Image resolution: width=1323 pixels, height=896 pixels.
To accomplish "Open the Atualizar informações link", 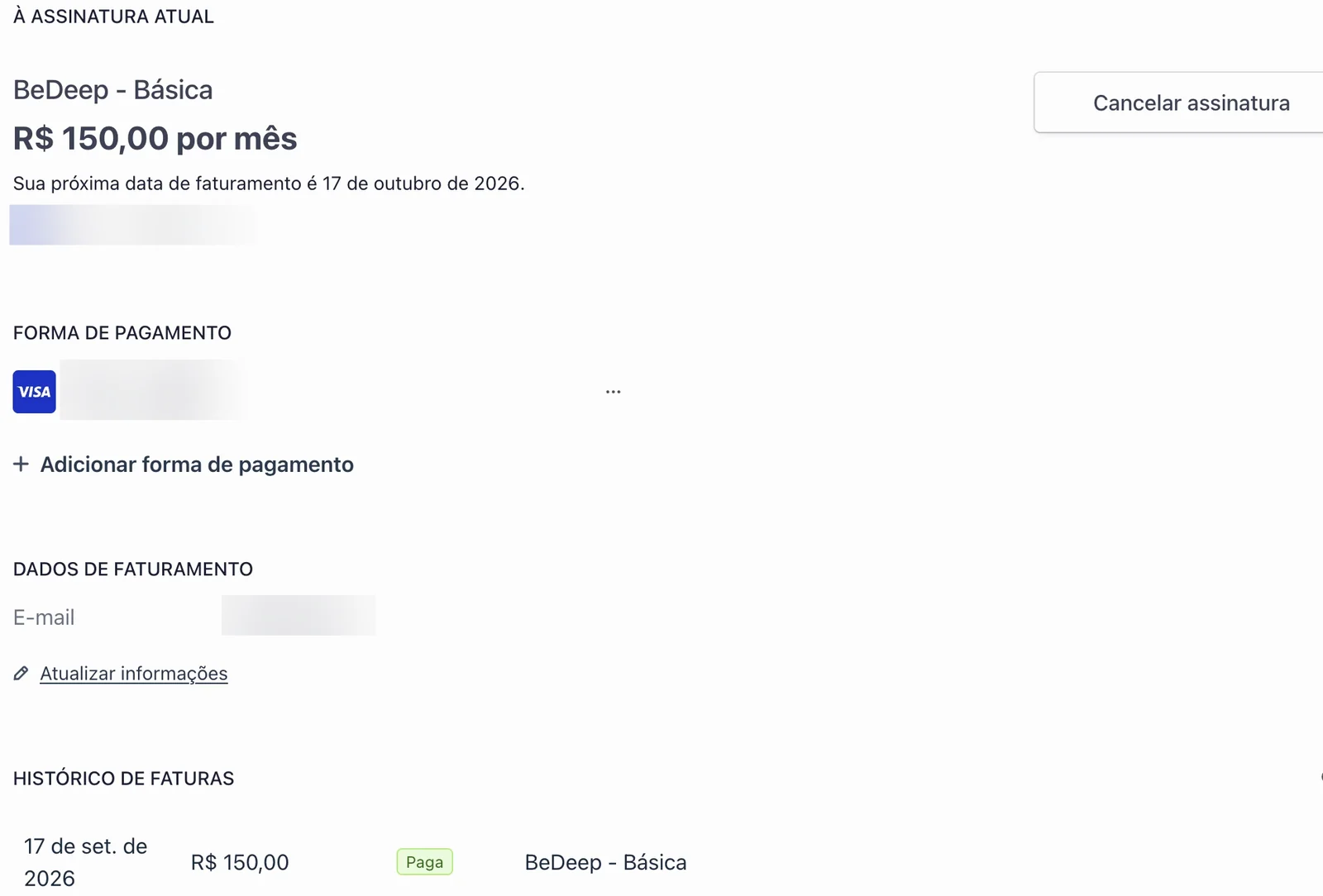I will point(134,674).
